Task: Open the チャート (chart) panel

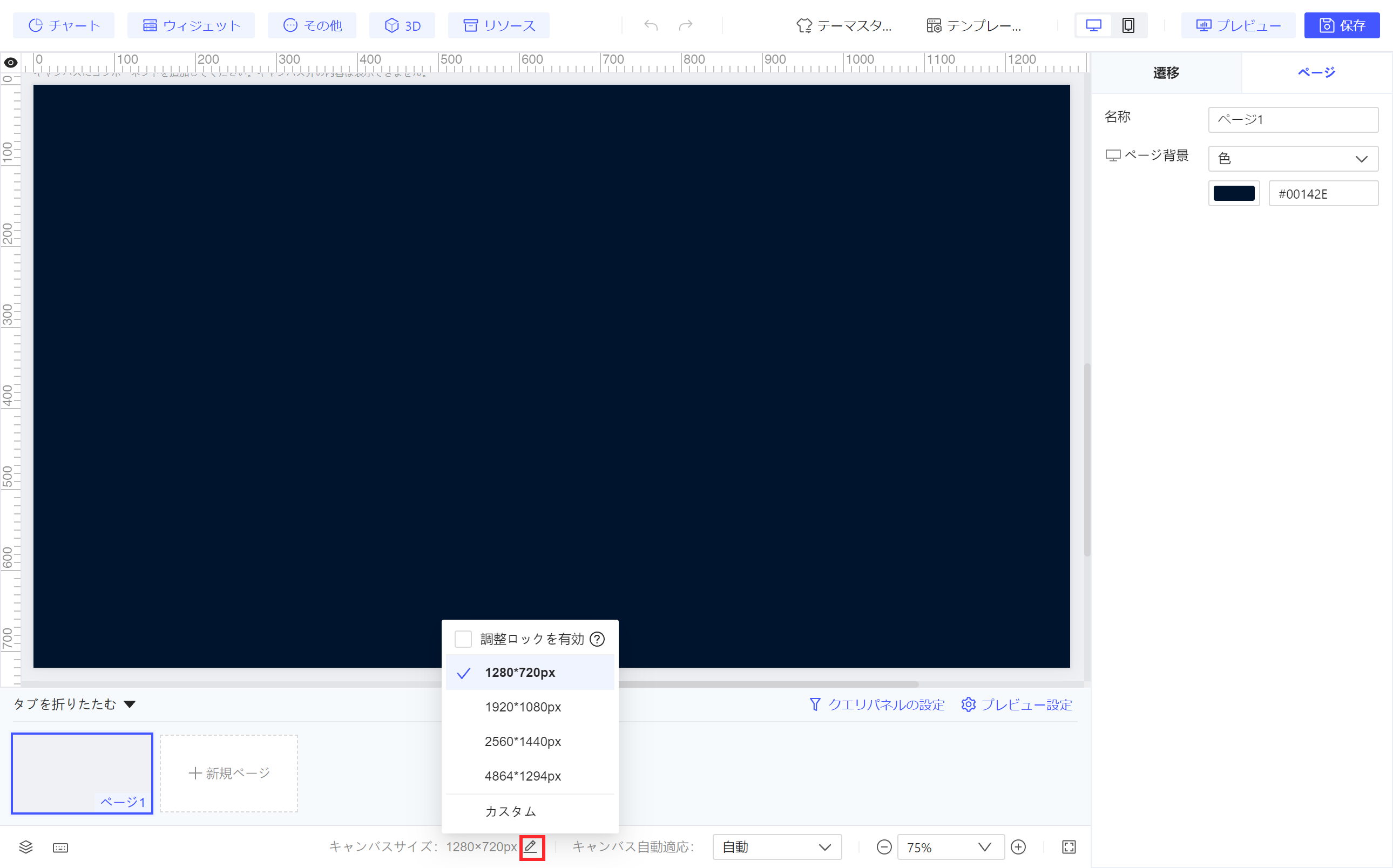Action: click(63, 25)
